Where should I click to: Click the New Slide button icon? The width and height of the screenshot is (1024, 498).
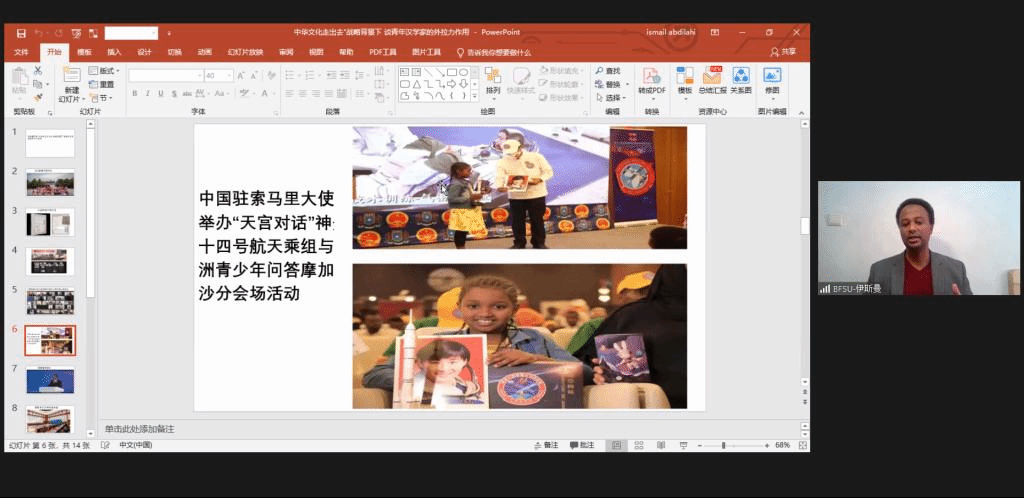71,76
